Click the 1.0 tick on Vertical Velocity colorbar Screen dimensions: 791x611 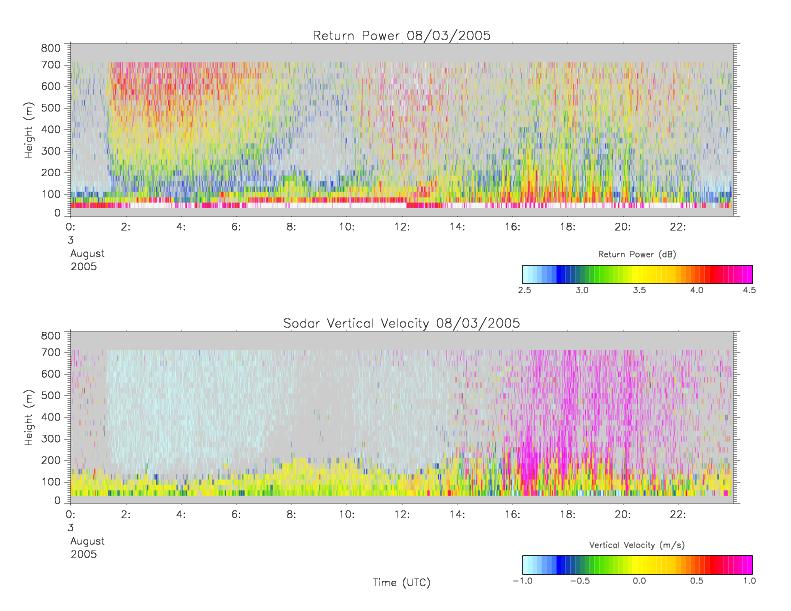[749, 581]
